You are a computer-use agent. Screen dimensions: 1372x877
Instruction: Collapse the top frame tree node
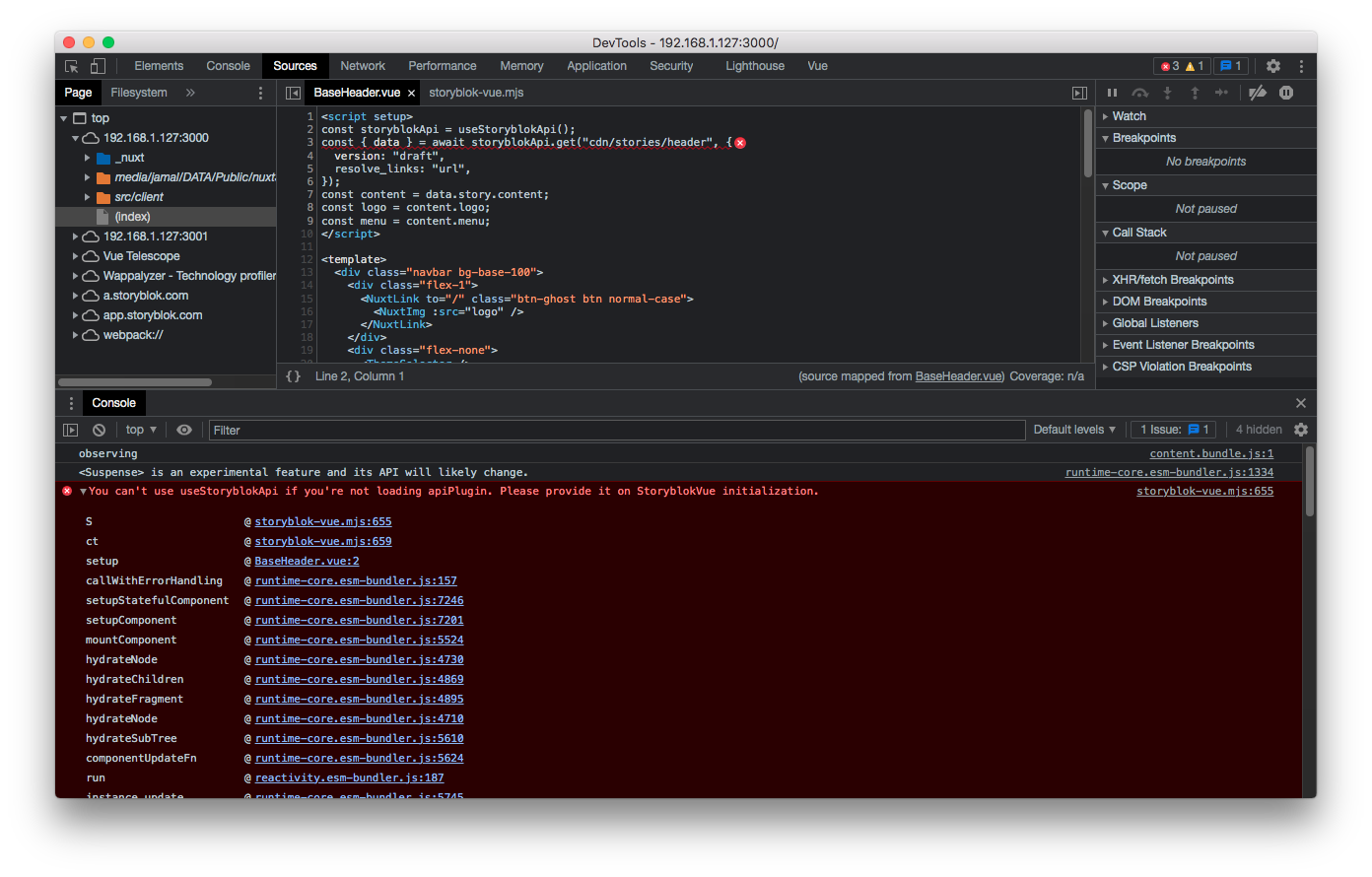pyautogui.click(x=64, y=118)
